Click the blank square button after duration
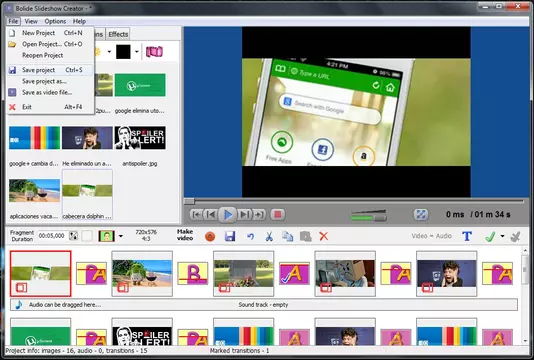The image size is (534, 360). pos(87,236)
